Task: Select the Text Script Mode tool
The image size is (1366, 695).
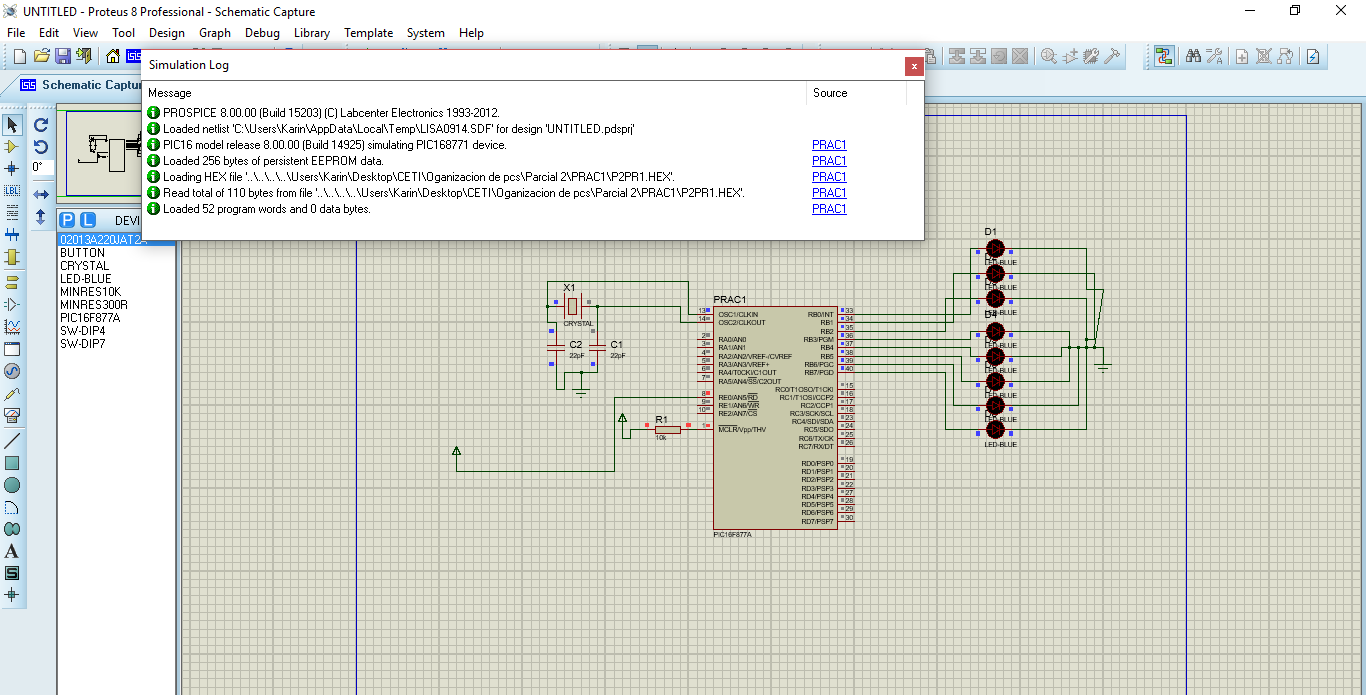Action: (12, 212)
